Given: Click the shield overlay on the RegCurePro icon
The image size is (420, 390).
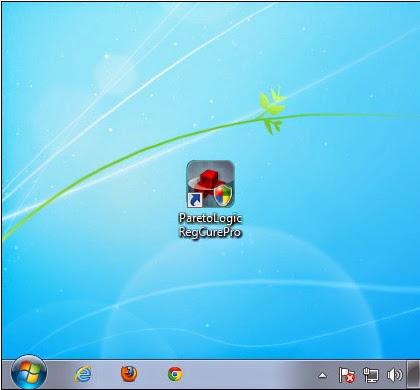Looking at the screenshot, I should coord(223,195).
